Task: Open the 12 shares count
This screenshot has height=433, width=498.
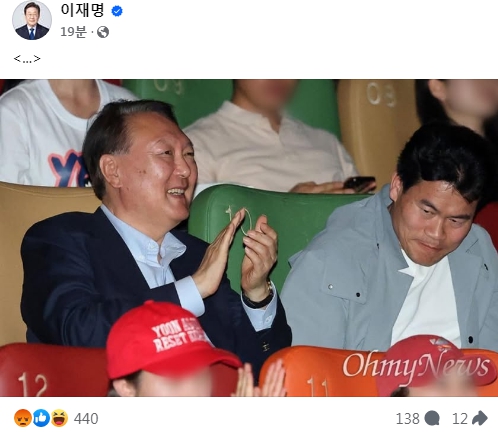Action: click(460, 419)
